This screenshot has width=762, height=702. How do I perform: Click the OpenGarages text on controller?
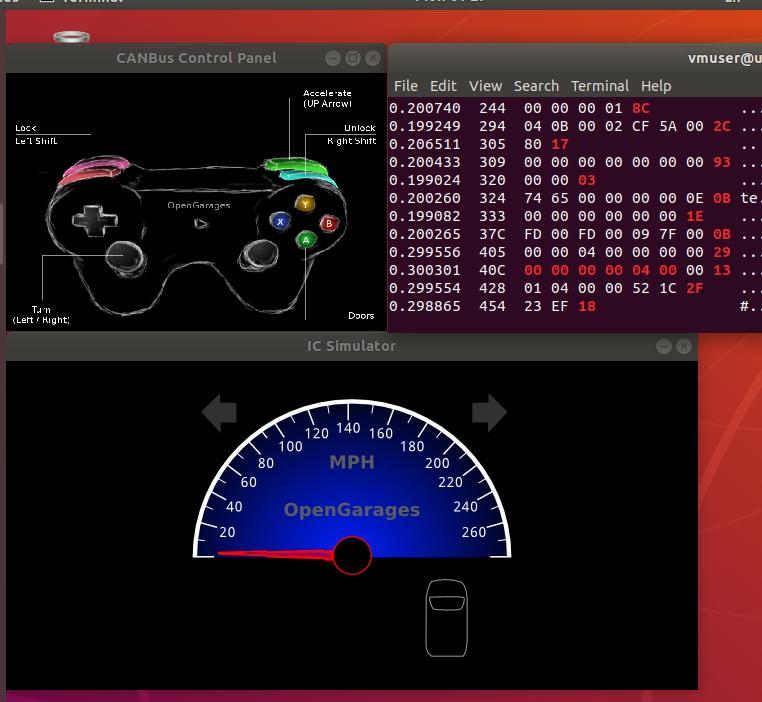click(x=199, y=205)
